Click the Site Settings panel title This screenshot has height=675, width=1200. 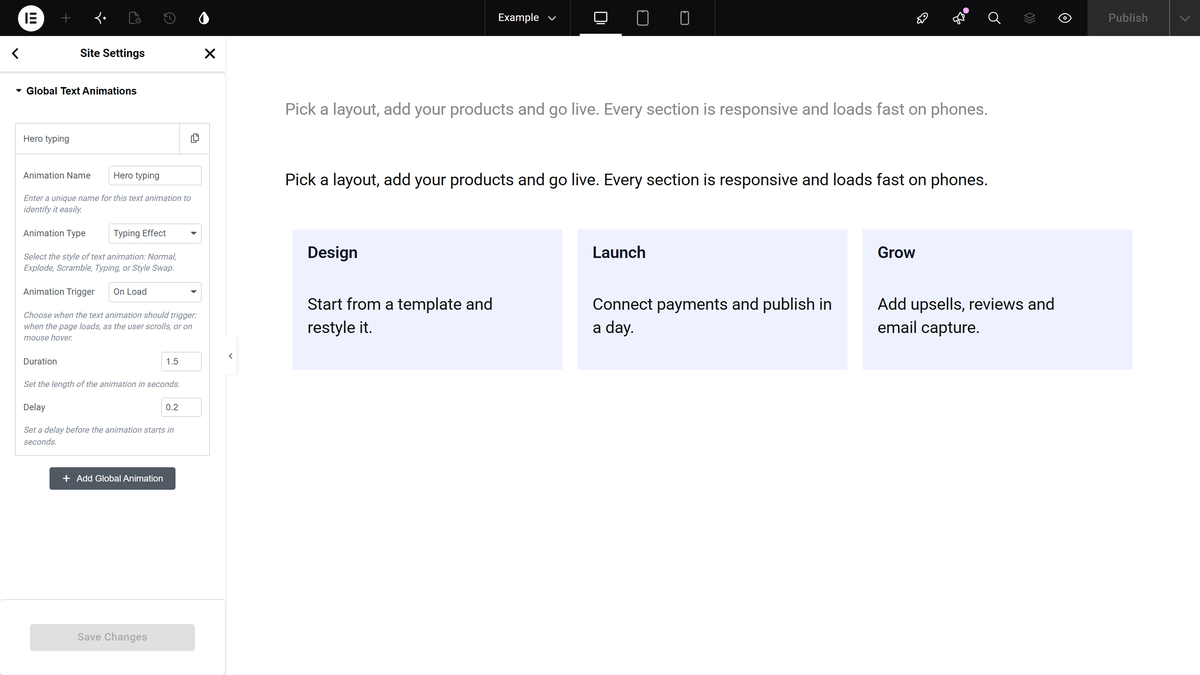112,53
